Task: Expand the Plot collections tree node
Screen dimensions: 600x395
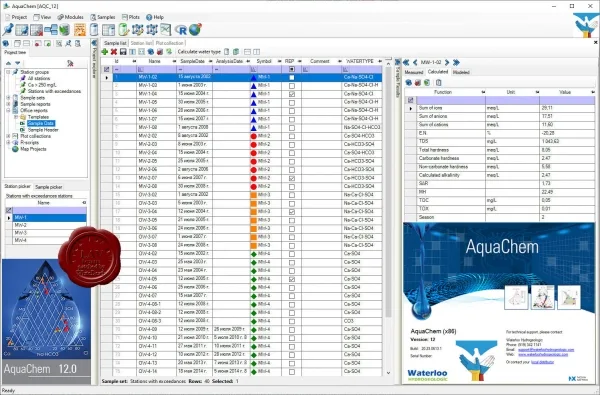Action: (x=8, y=136)
